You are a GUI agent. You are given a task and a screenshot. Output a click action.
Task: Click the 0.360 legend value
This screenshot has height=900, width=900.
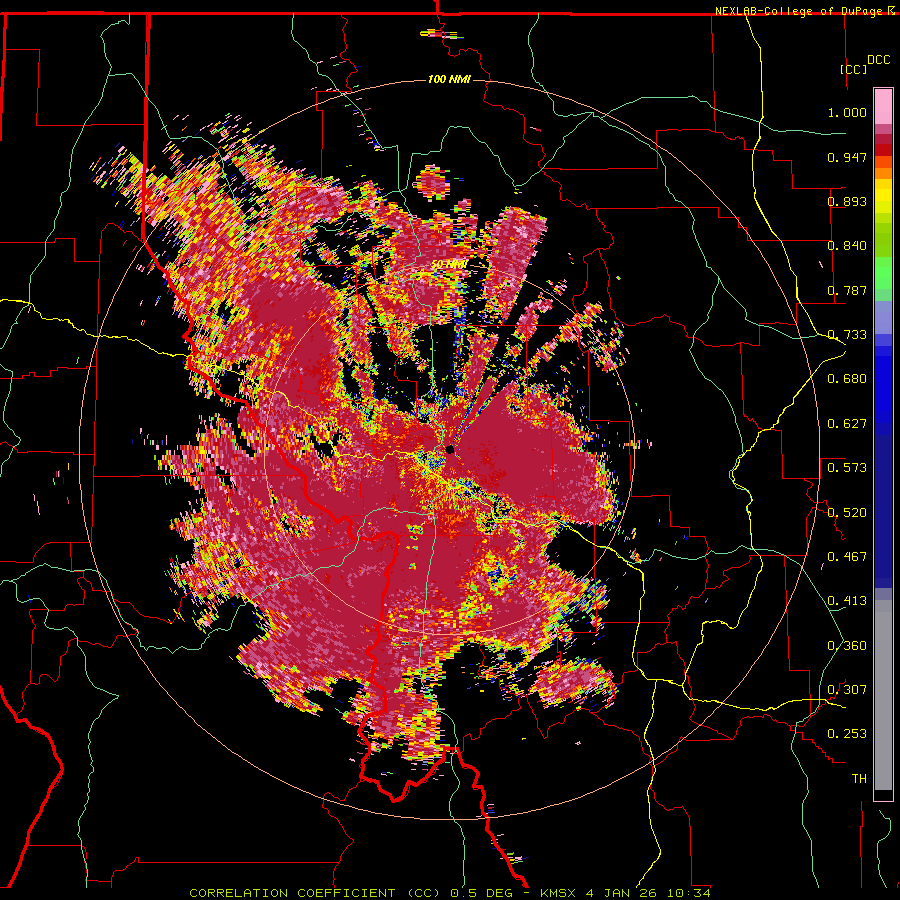(847, 646)
